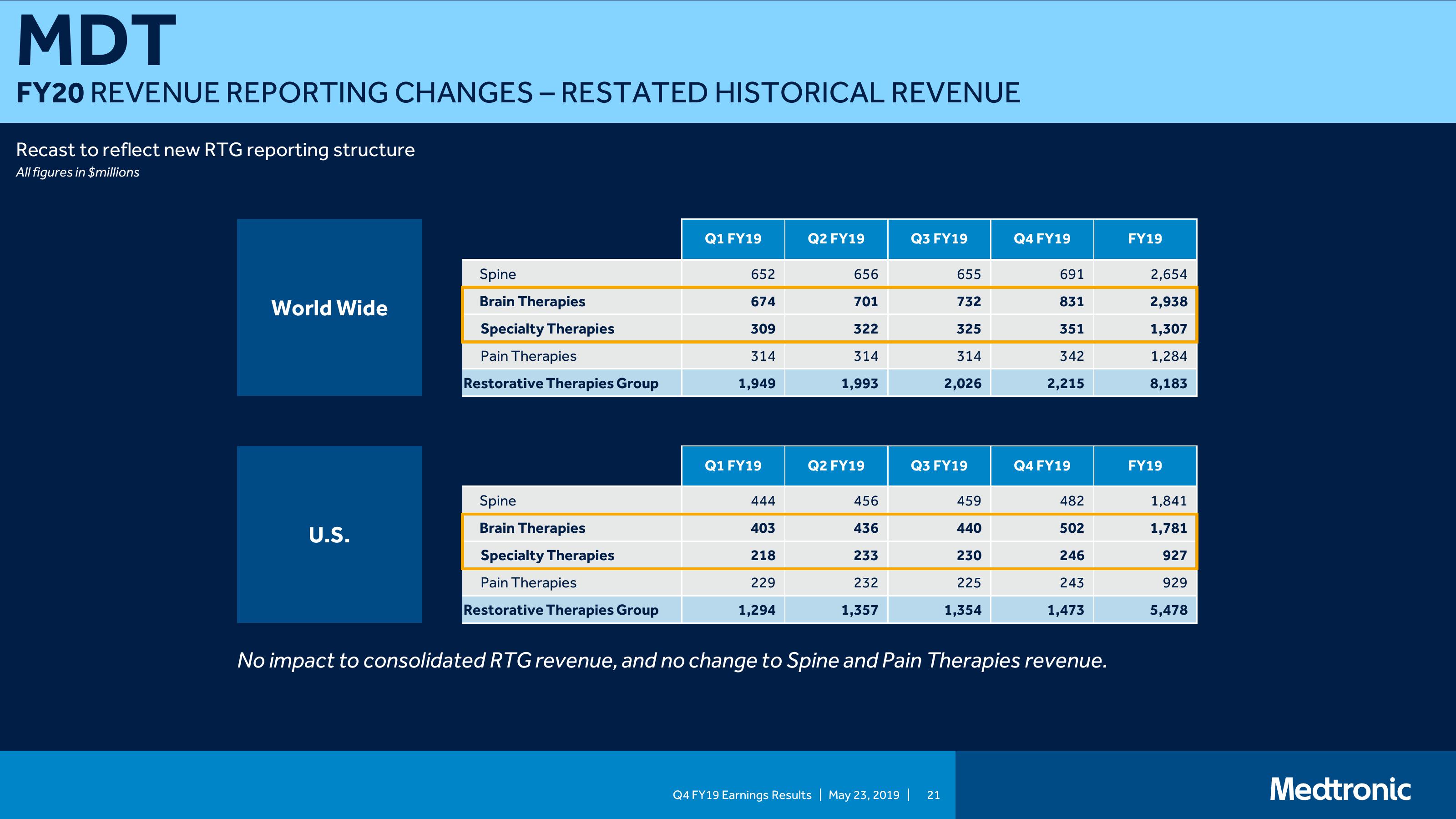Image resolution: width=1456 pixels, height=819 pixels.
Task: Click World Wide Specialty Therapies value 322
Action: tap(866, 329)
